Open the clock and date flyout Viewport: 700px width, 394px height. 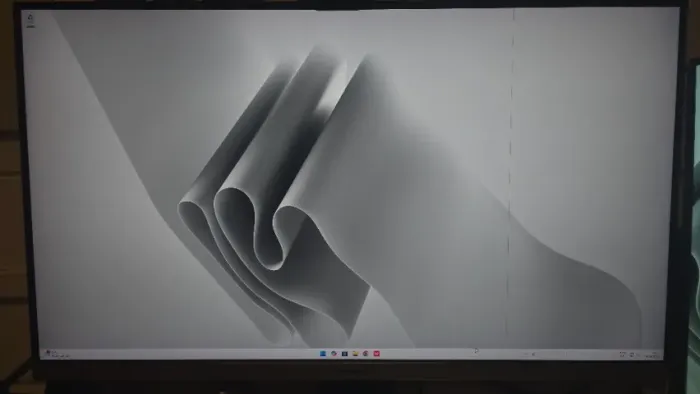coord(652,355)
